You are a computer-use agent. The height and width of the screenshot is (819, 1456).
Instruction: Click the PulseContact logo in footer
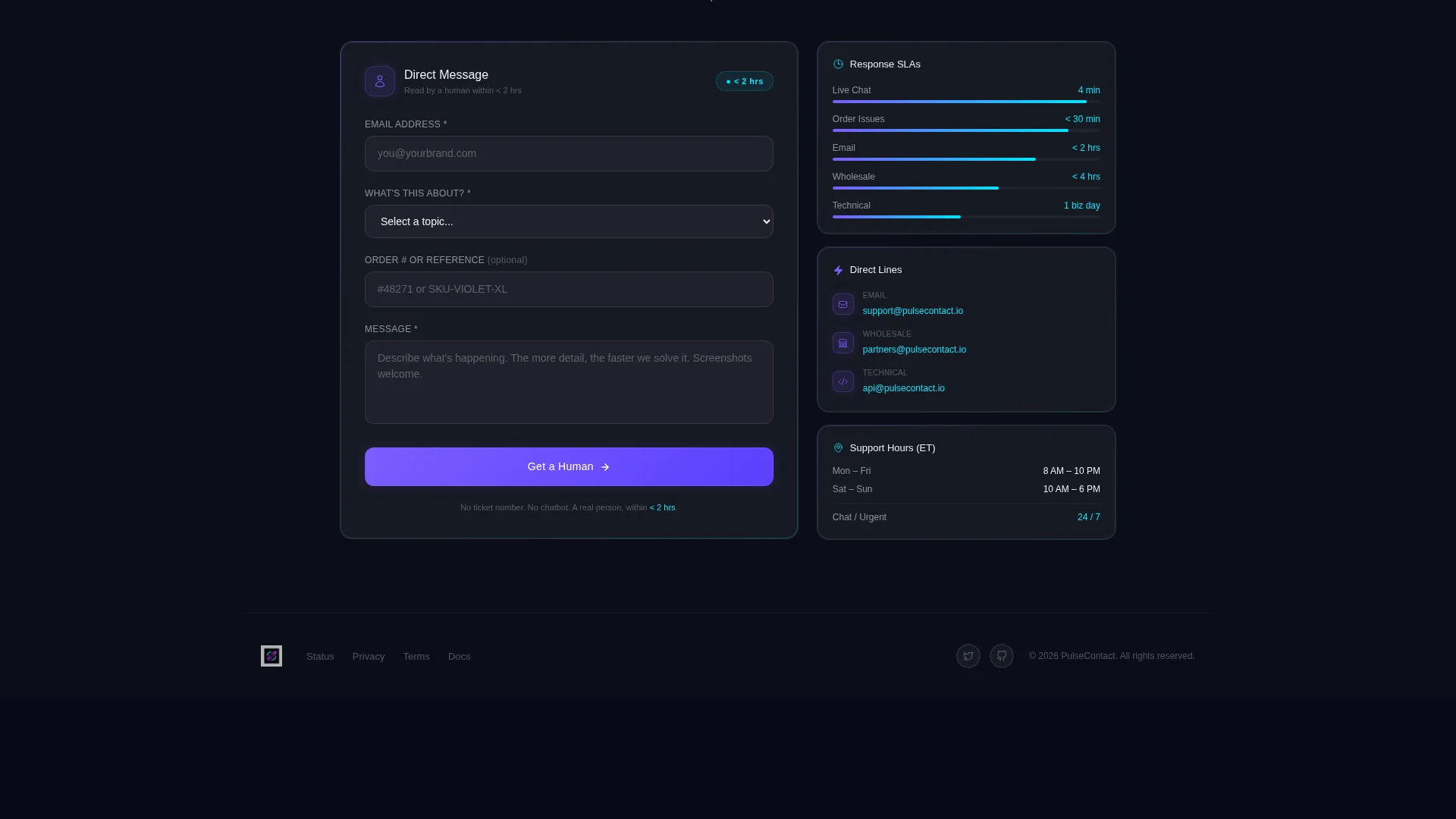coord(271,656)
